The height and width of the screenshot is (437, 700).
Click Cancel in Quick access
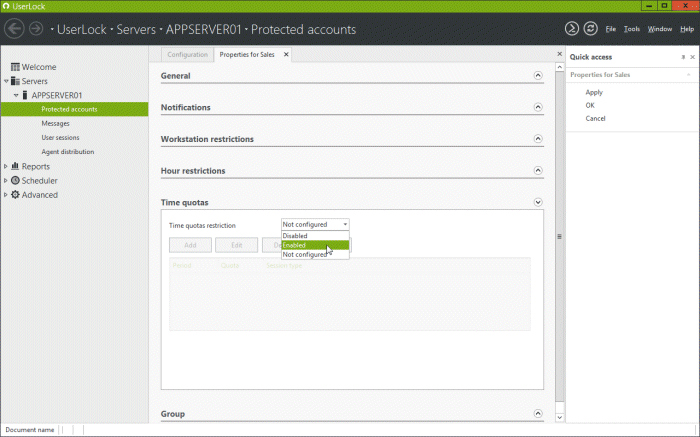tap(595, 118)
